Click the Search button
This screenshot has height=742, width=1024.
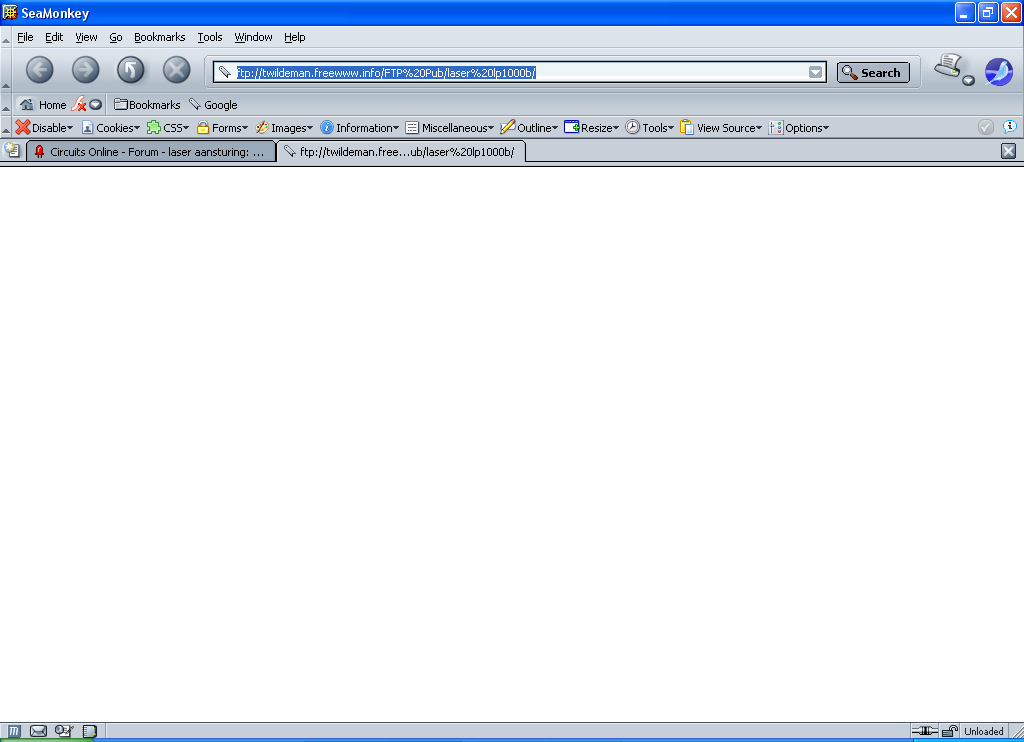click(x=873, y=72)
